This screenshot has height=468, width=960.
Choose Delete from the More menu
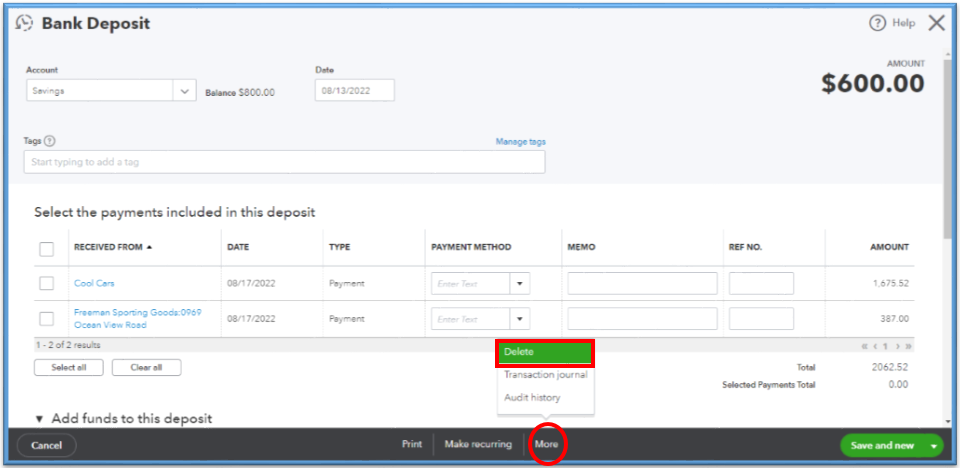coord(545,352)
